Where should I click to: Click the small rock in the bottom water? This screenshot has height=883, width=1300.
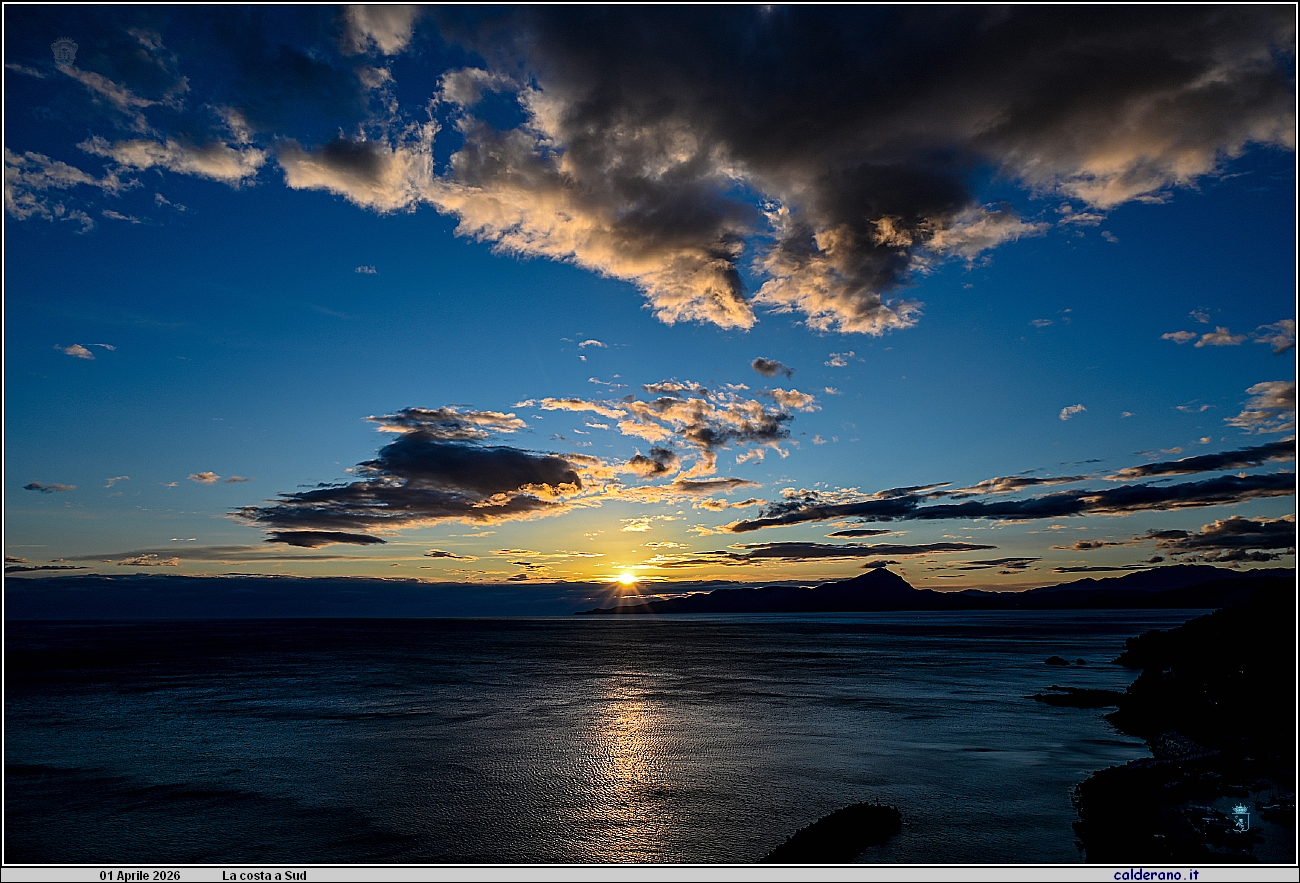tap(840, 829)
